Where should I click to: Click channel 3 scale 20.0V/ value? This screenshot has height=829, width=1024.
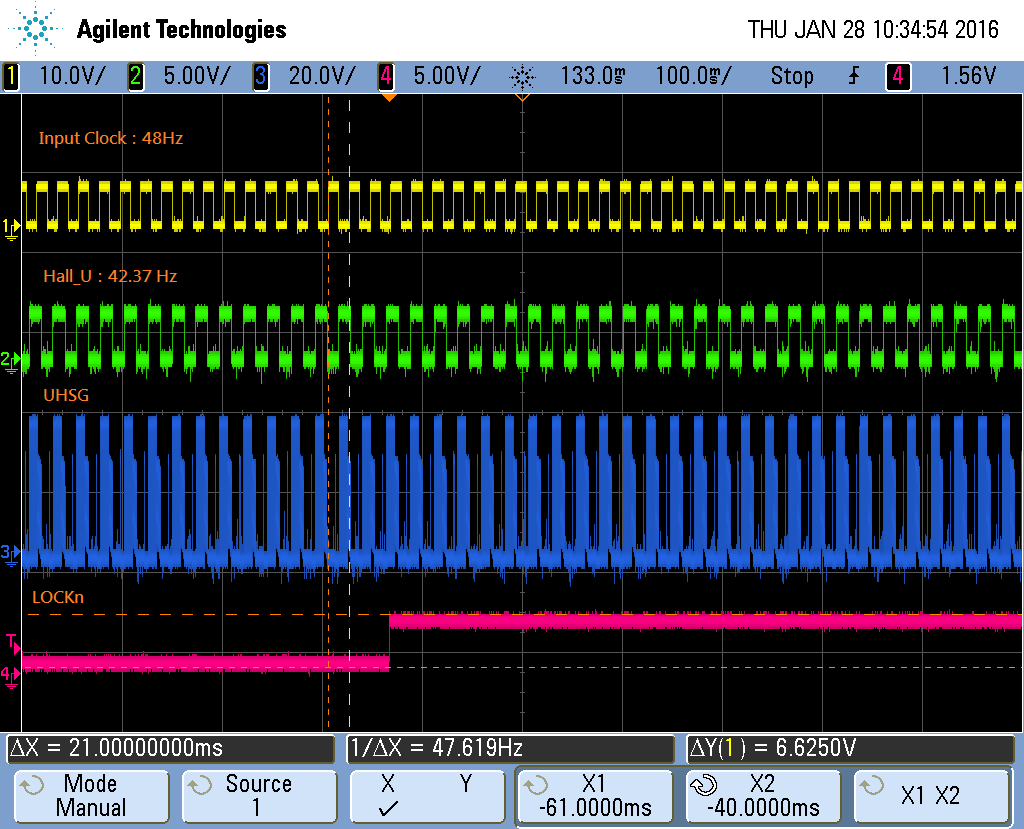pyautogui.click(x=322, y=76)
